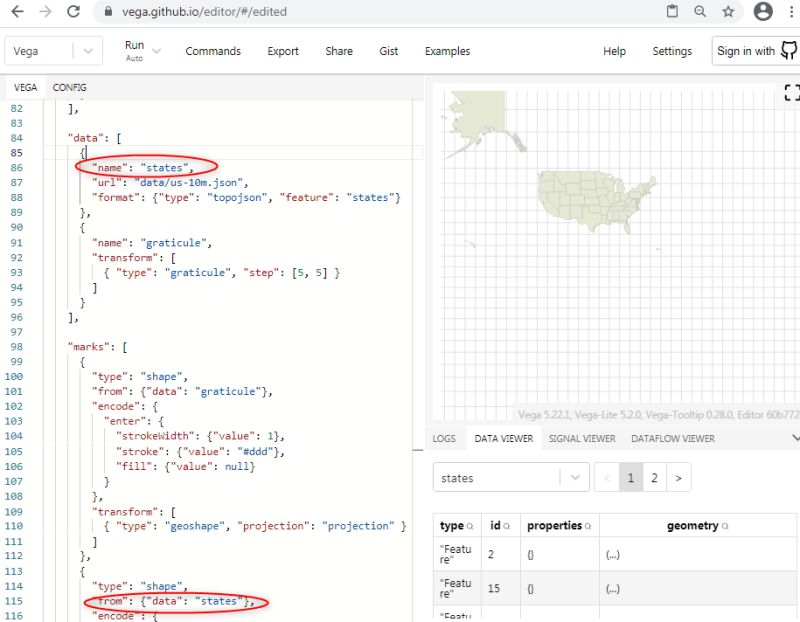Click the "name": "graticule" code line
Image resolution: width=800 pixels, height=622 pixels.
click(152, 242)
